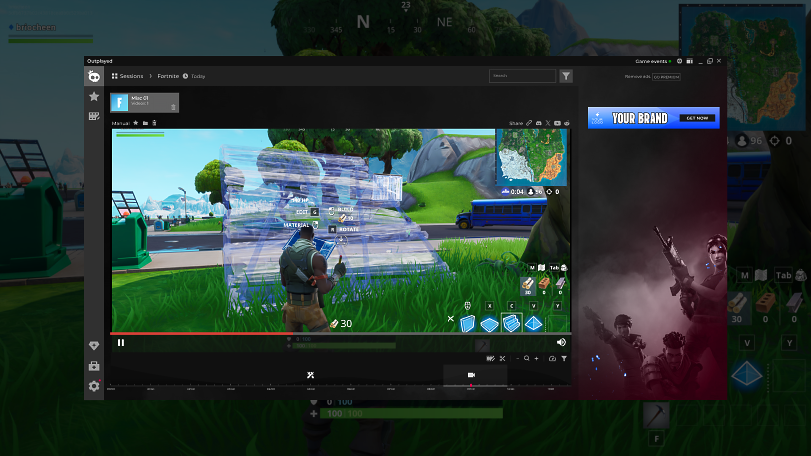
Task: Click the Search input field
Action: [521, 76]
